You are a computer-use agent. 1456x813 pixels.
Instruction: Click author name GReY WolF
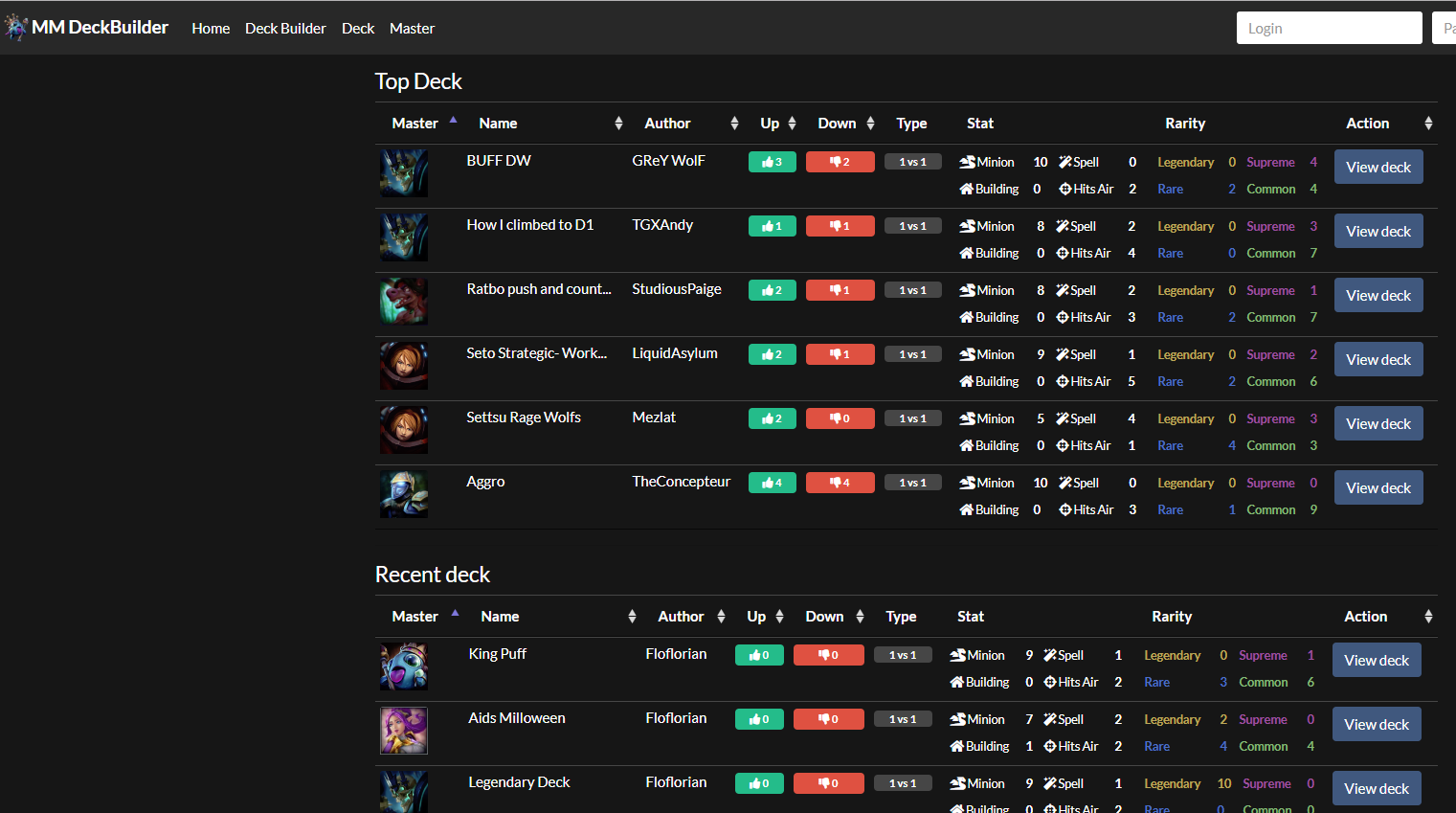(x=668, y=160)
